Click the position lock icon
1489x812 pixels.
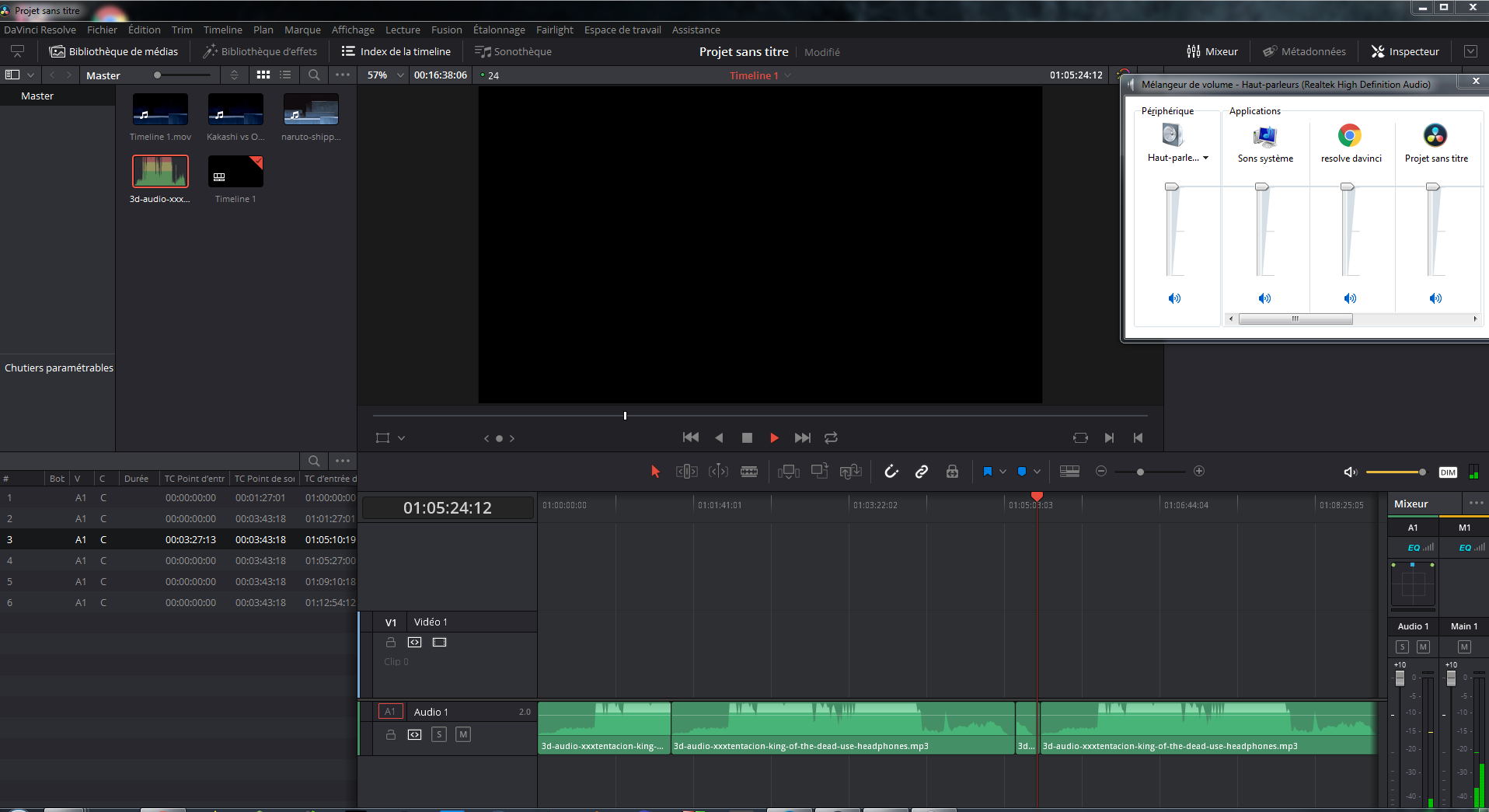pyautogui.click(x=952, y=472)
